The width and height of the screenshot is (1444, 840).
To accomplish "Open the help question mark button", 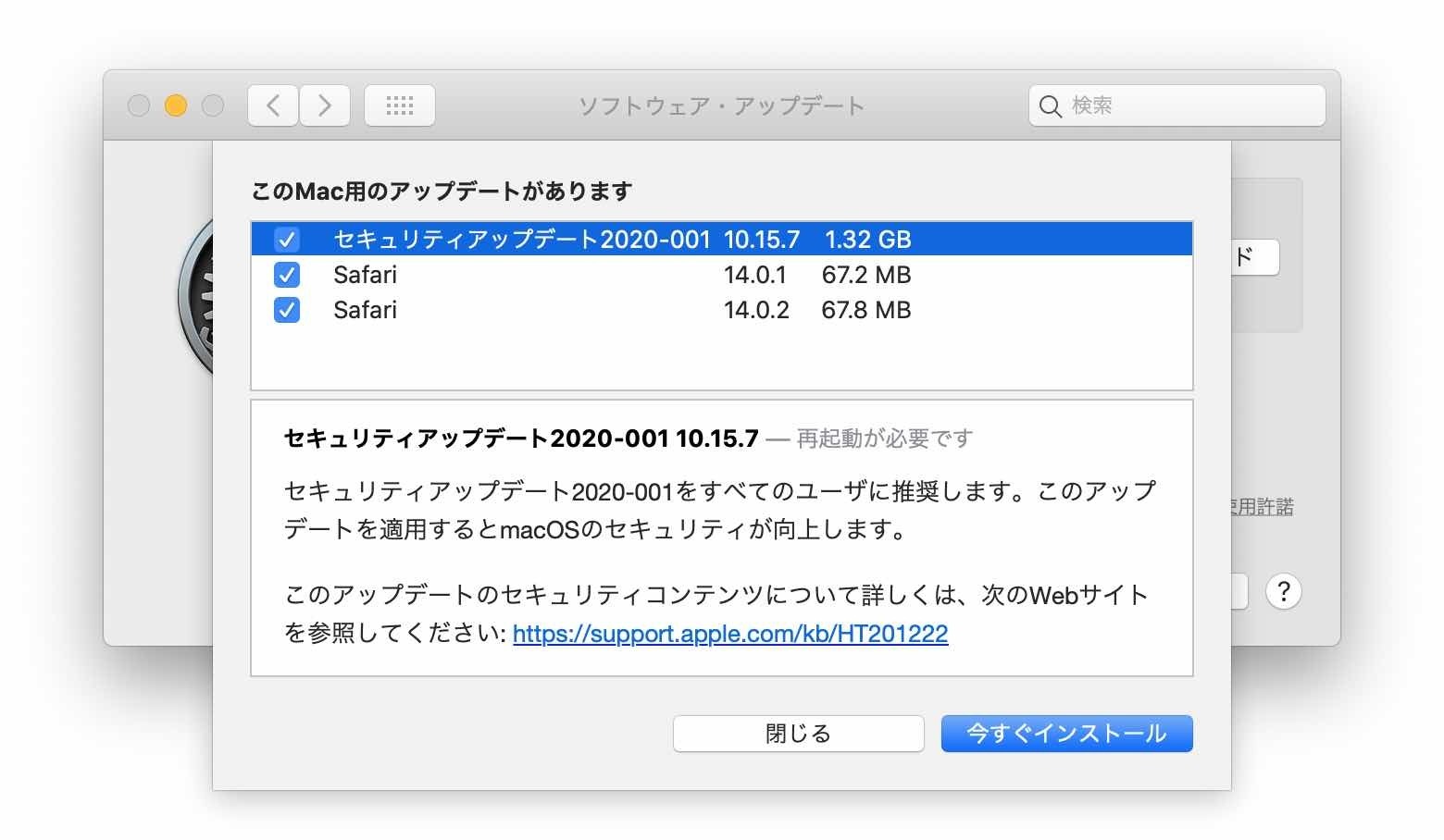I will pyautogui.click(x=1283, y=591).
